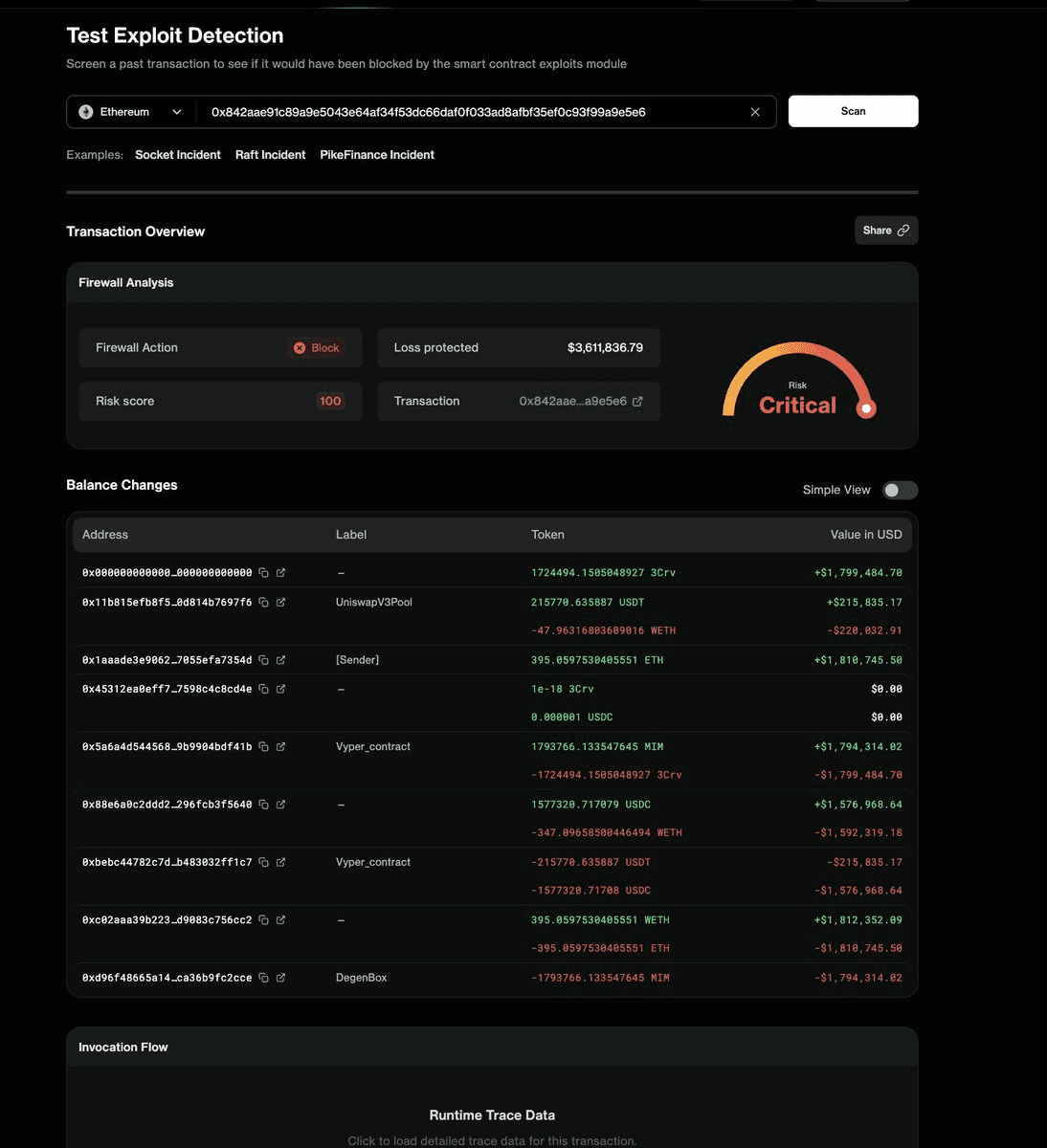Load the PikeFinance Incident example
This screenshot has width=1047, height=1148.
[376, 155]
